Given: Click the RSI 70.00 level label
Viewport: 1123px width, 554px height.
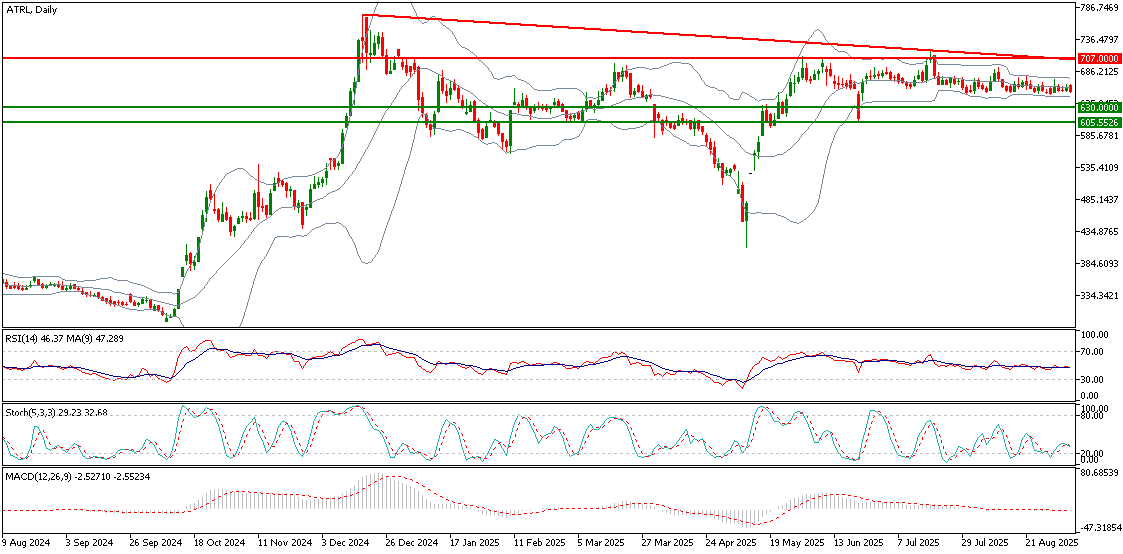Looking at the screenshot, I should [1093, 352].
